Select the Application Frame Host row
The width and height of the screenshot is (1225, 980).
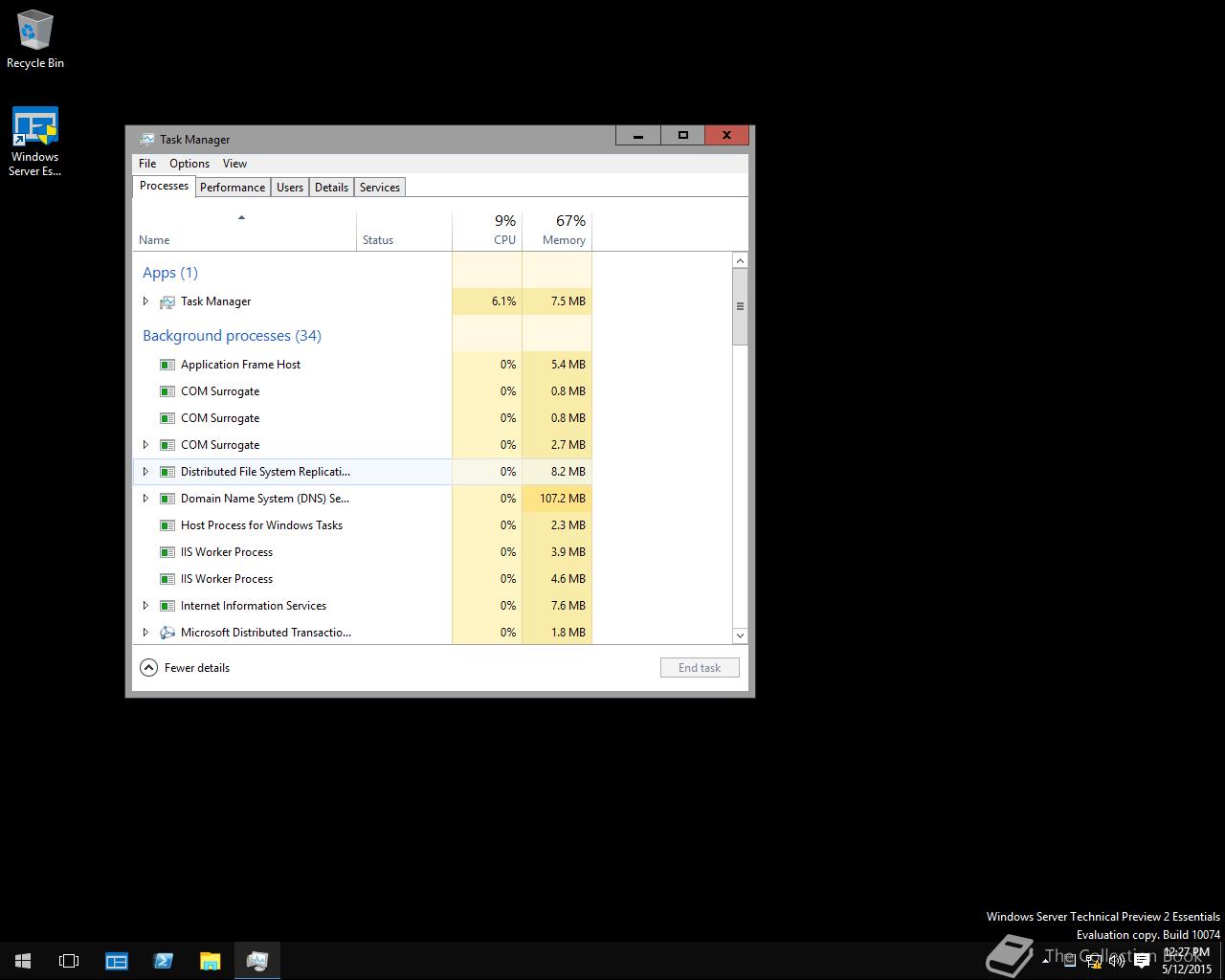(362, 365)
